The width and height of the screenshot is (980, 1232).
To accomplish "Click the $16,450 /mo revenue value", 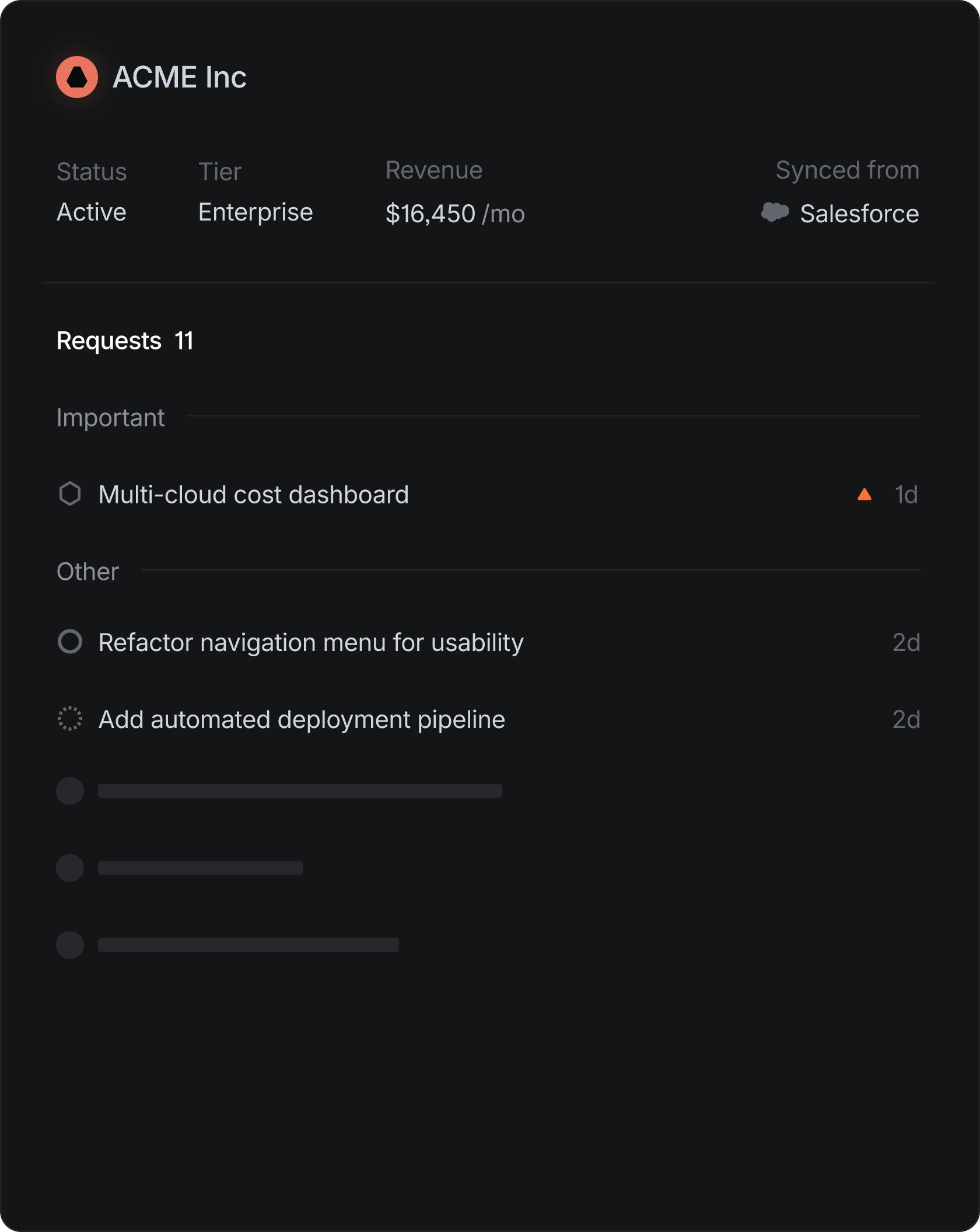I will click(455, 213).
